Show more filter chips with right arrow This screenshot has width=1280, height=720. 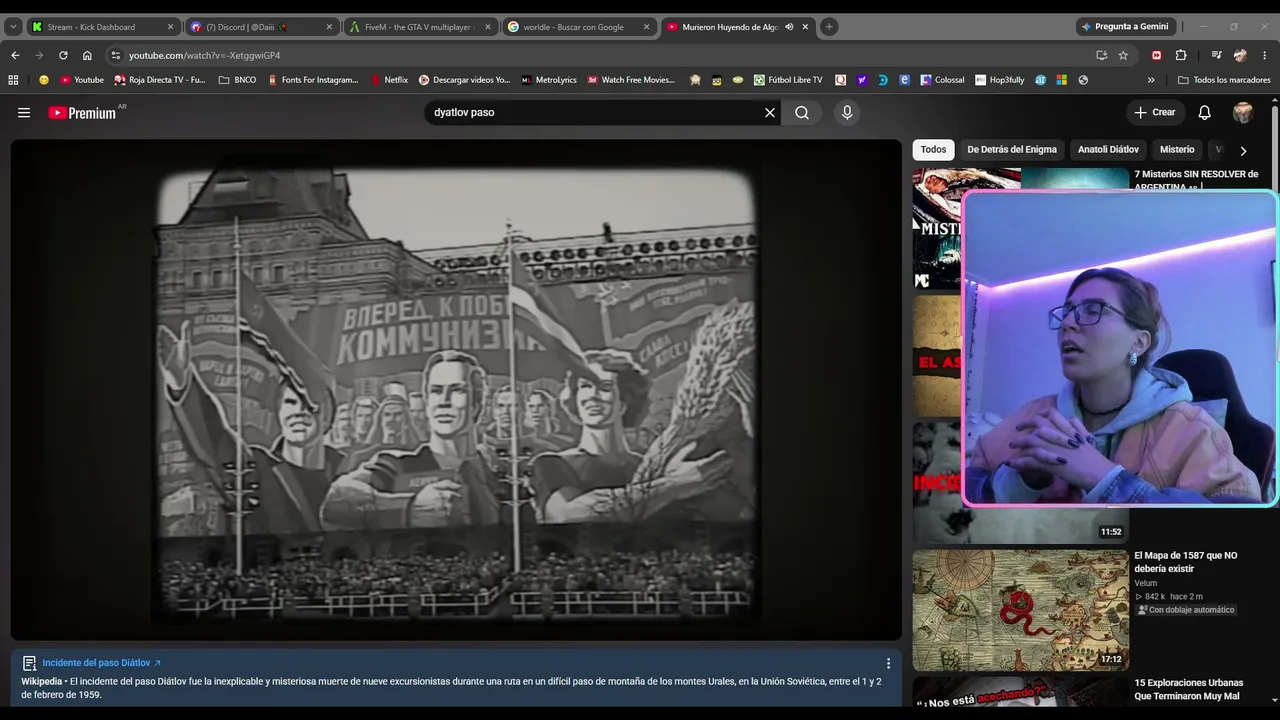point(1243,150)
